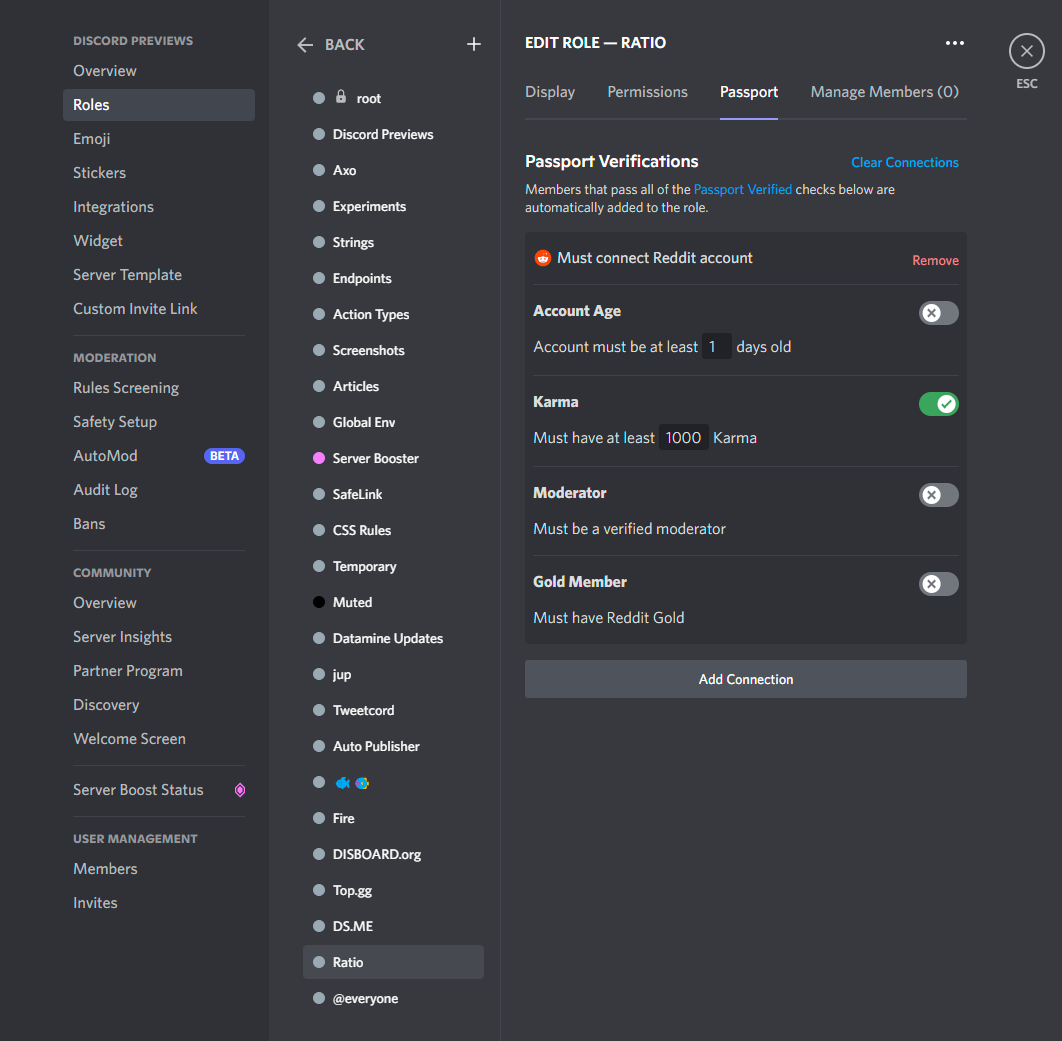Edit the account age days field
The width and height of the screenshot is (1062, 1041).
click(x=716, y=347)
